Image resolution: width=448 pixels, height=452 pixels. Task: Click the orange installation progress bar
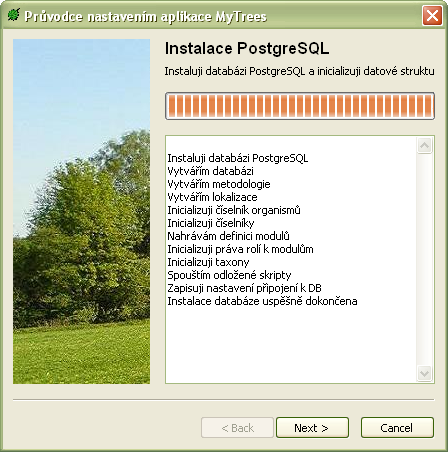click(300, 106)
